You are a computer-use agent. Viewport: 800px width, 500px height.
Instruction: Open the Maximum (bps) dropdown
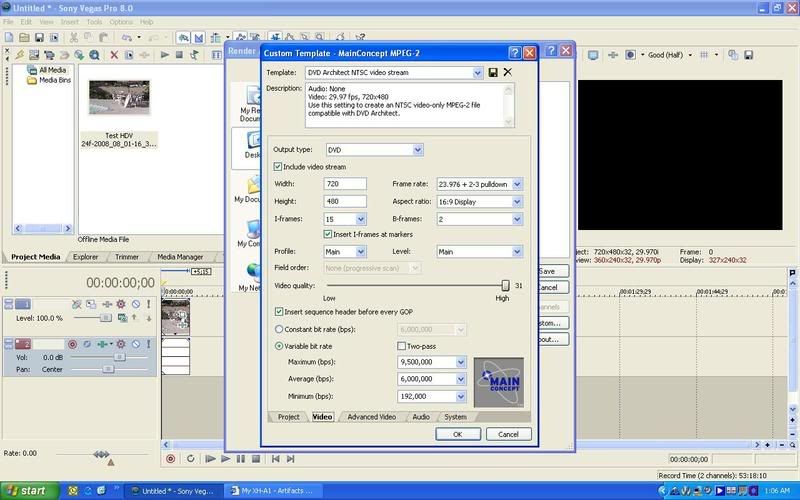pyautogui.click(x=460, y=362)
